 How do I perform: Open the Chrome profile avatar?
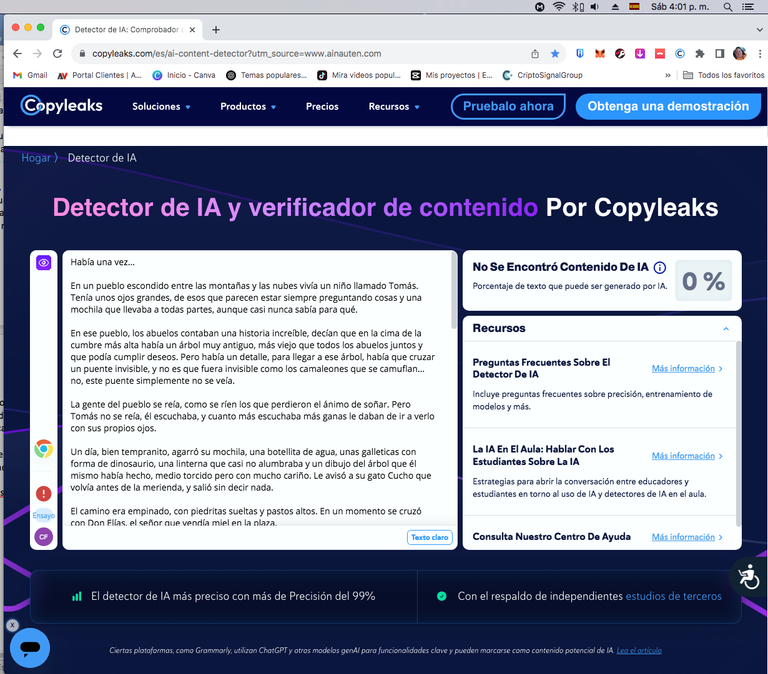coord(740,53)
